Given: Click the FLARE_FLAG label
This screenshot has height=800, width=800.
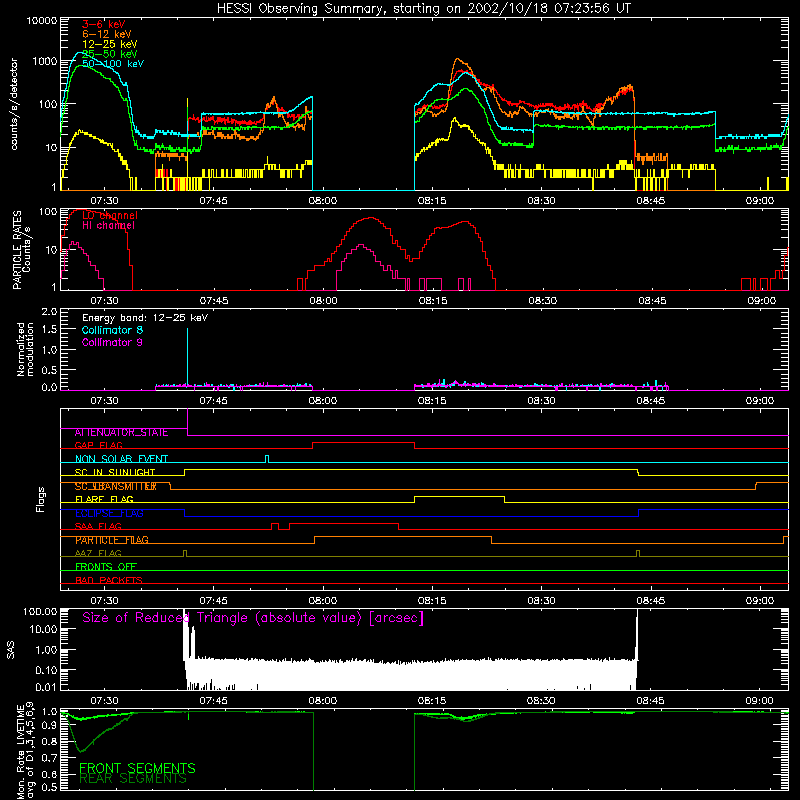Looking at the screenshot, I should point(104,499).
